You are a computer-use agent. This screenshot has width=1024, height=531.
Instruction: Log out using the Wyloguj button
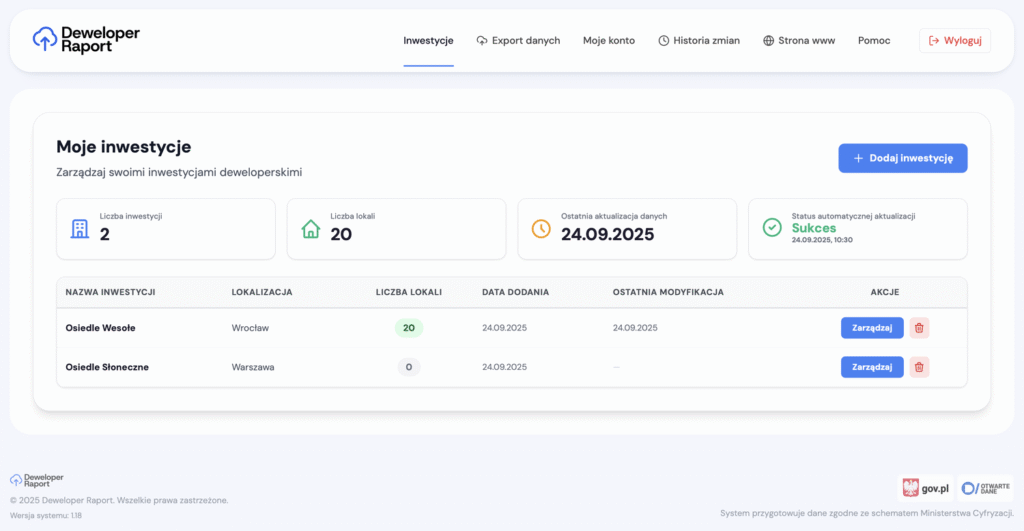click(x=954, y=41)
